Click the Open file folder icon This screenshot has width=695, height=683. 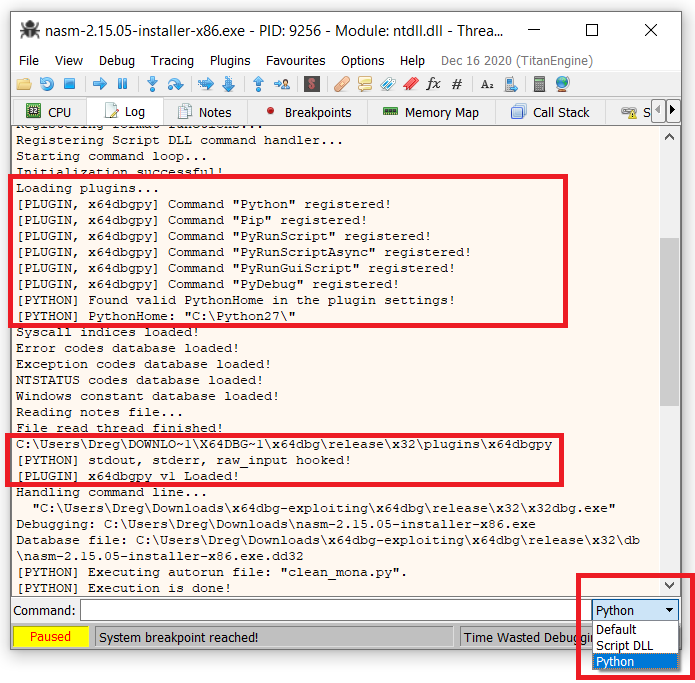(x=24, y=84)
